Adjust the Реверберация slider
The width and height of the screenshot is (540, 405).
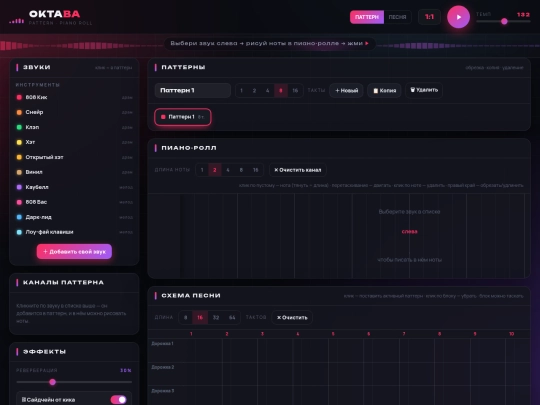pyautogui.click(x=74, y=382)
